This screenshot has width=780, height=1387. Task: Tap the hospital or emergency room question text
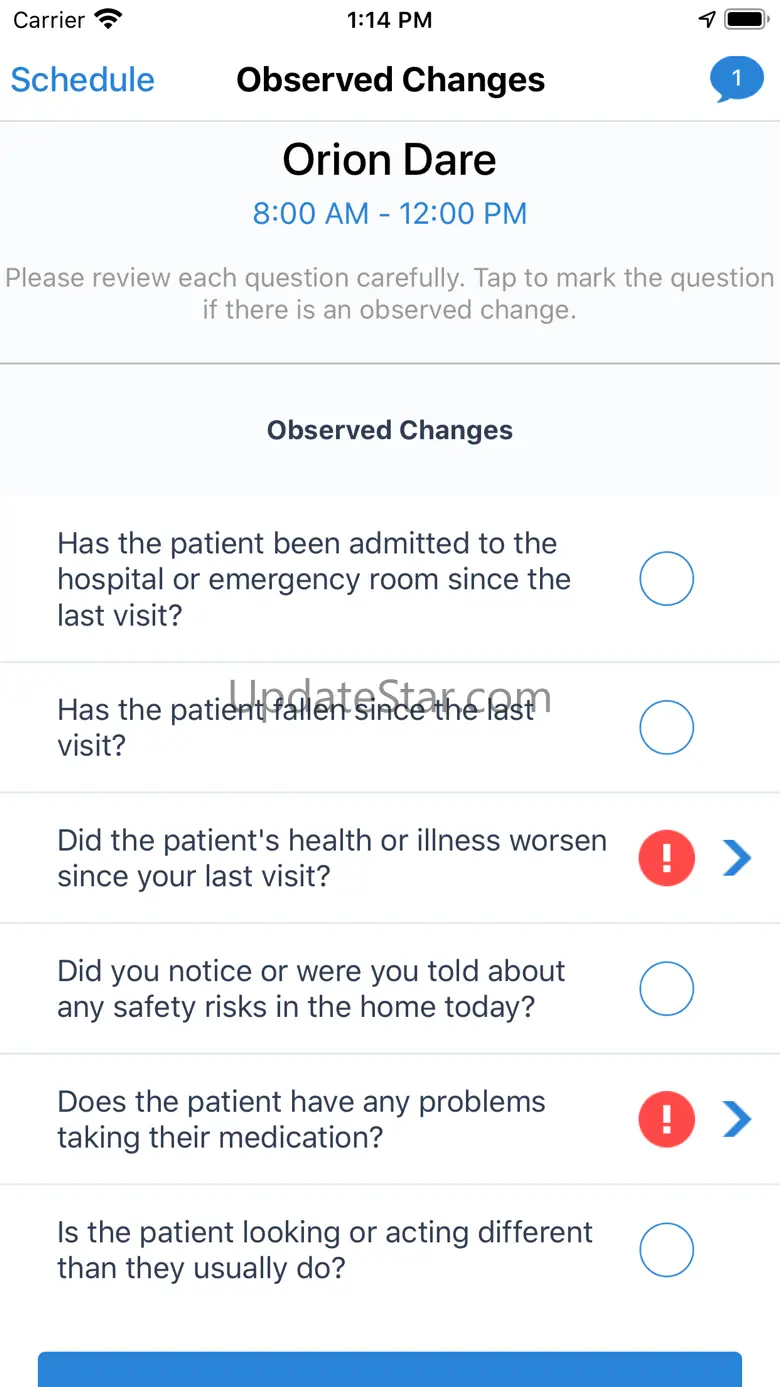313,579
